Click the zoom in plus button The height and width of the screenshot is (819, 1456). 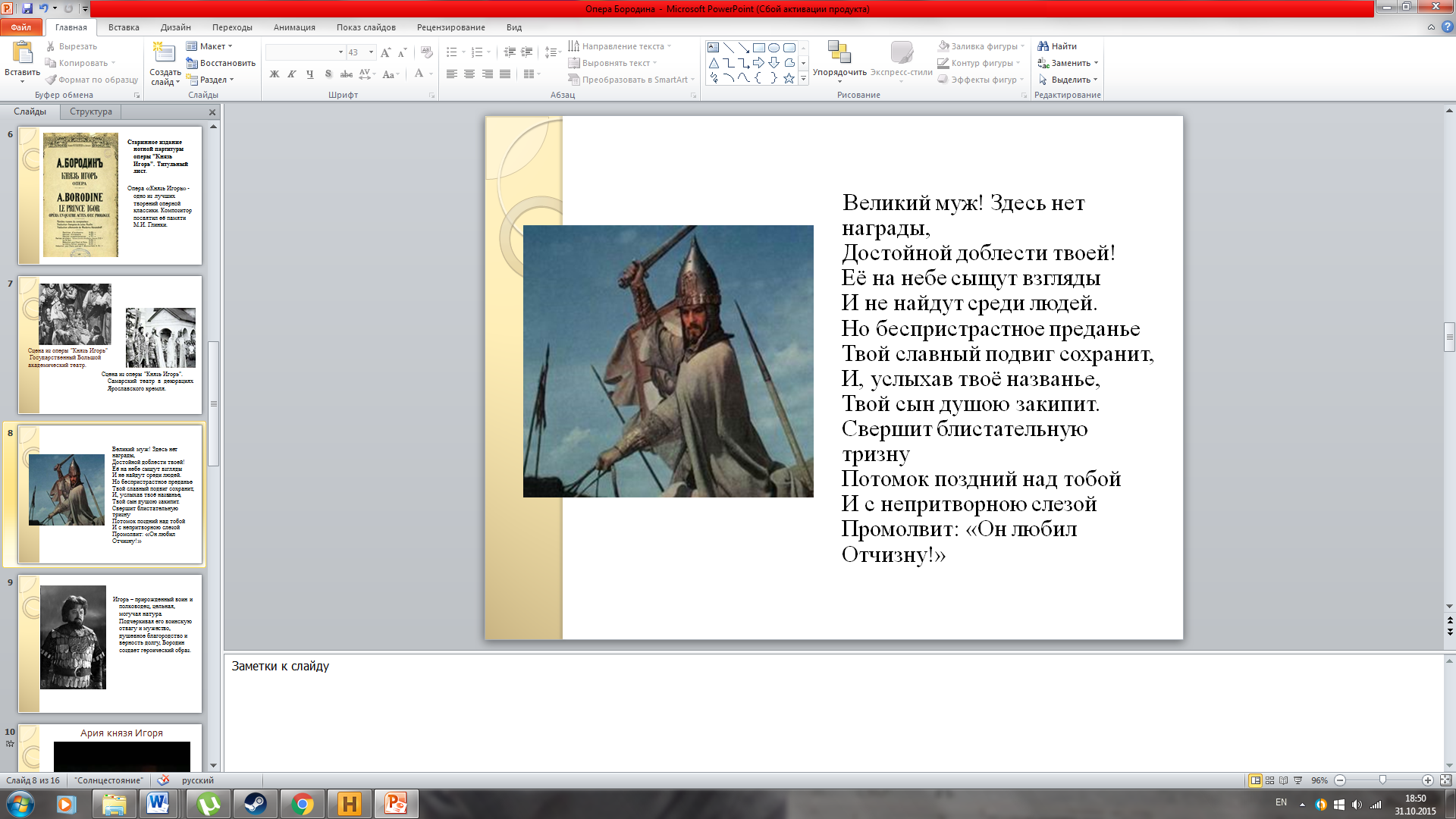point(1428,780)
